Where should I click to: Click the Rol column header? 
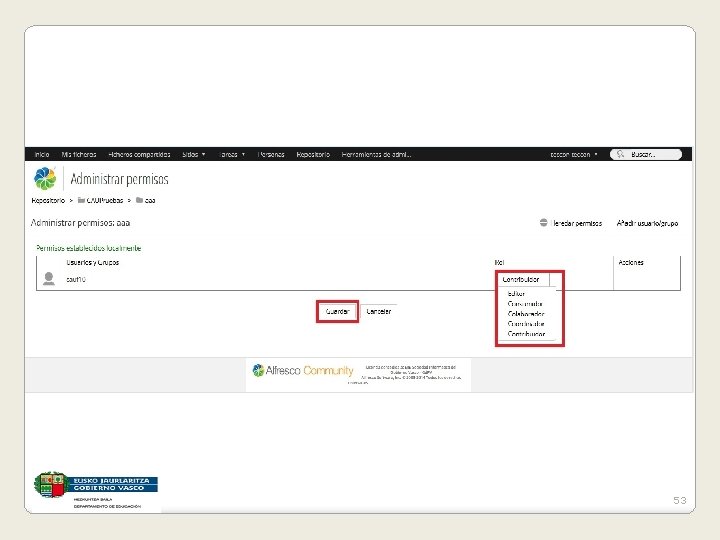pyautogui.click(x=499, y=263)
